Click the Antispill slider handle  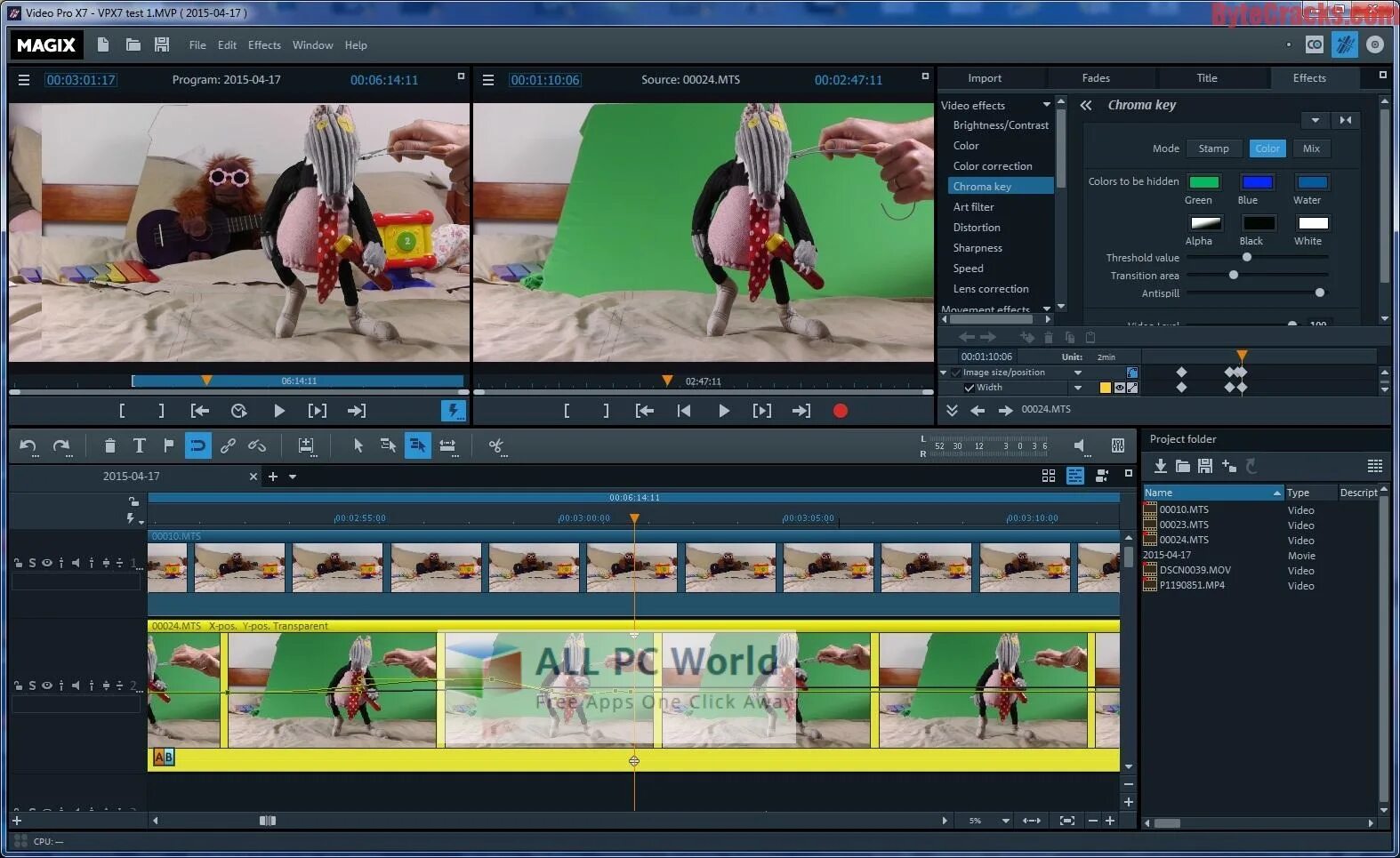[x=1319, y=293]
